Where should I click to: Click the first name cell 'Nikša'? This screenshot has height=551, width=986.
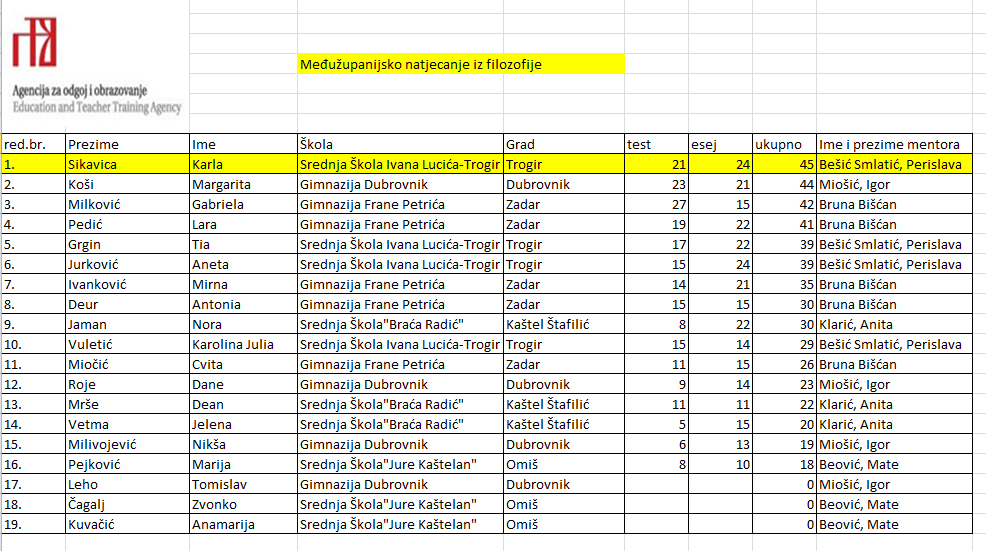coord(243,444)
